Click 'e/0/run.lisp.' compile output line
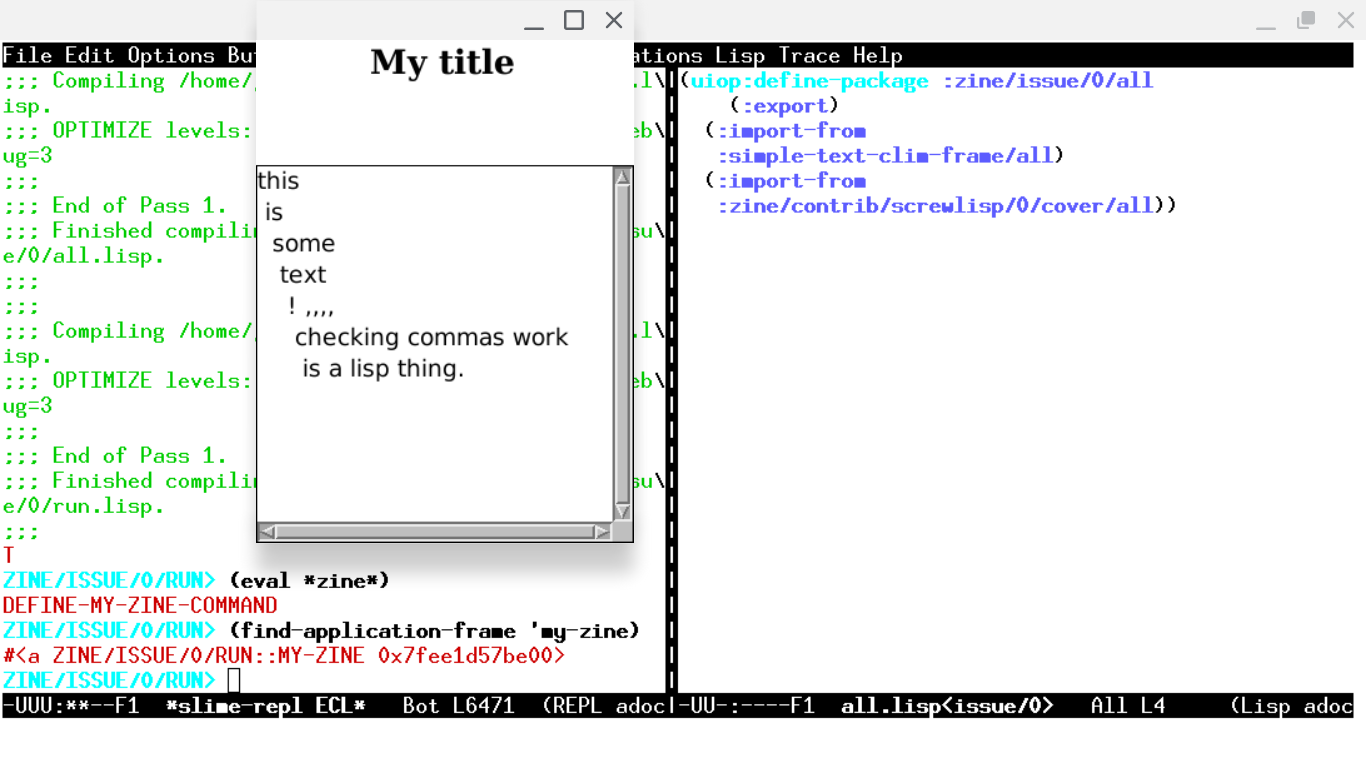Image resolution: width=1366 pixels, height=767 pixels. click(x=84, y=506)
